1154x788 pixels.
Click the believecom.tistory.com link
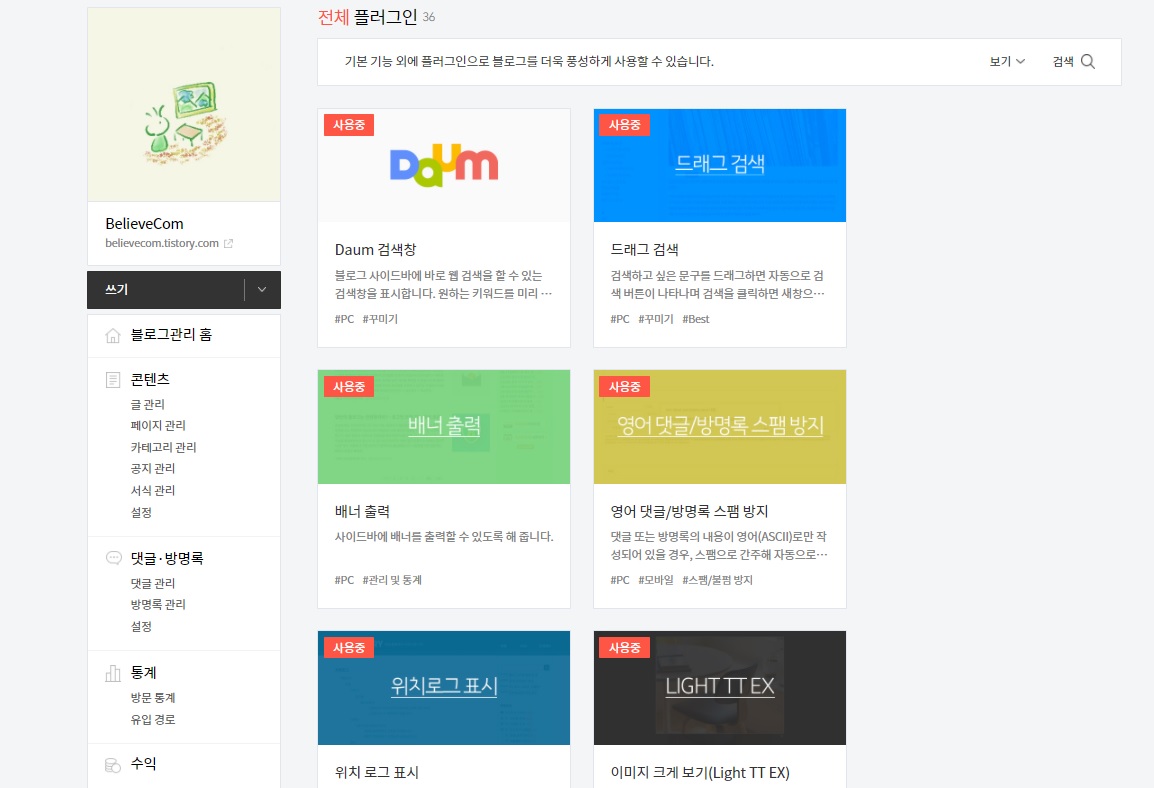tap(162, 244)
